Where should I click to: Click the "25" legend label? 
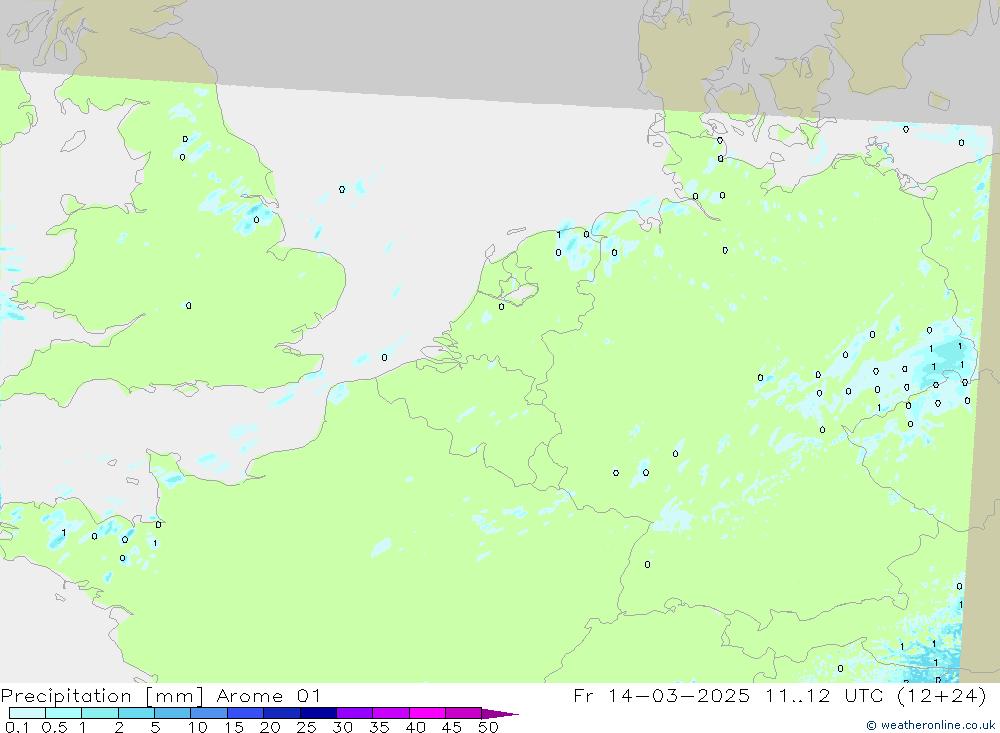pyautogui.click(x=306, y=727)
